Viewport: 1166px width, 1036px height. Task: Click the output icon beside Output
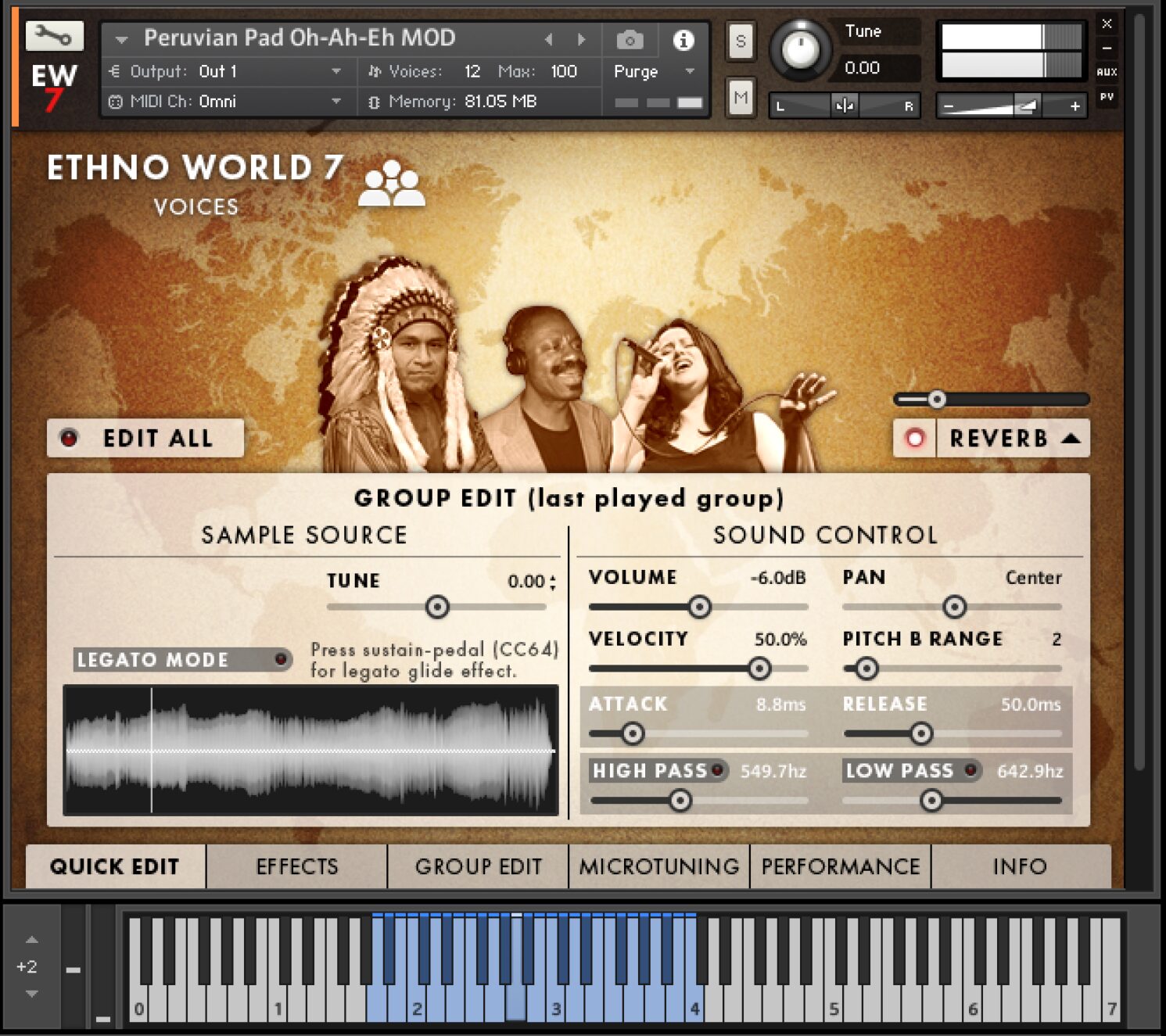[115, 71]
